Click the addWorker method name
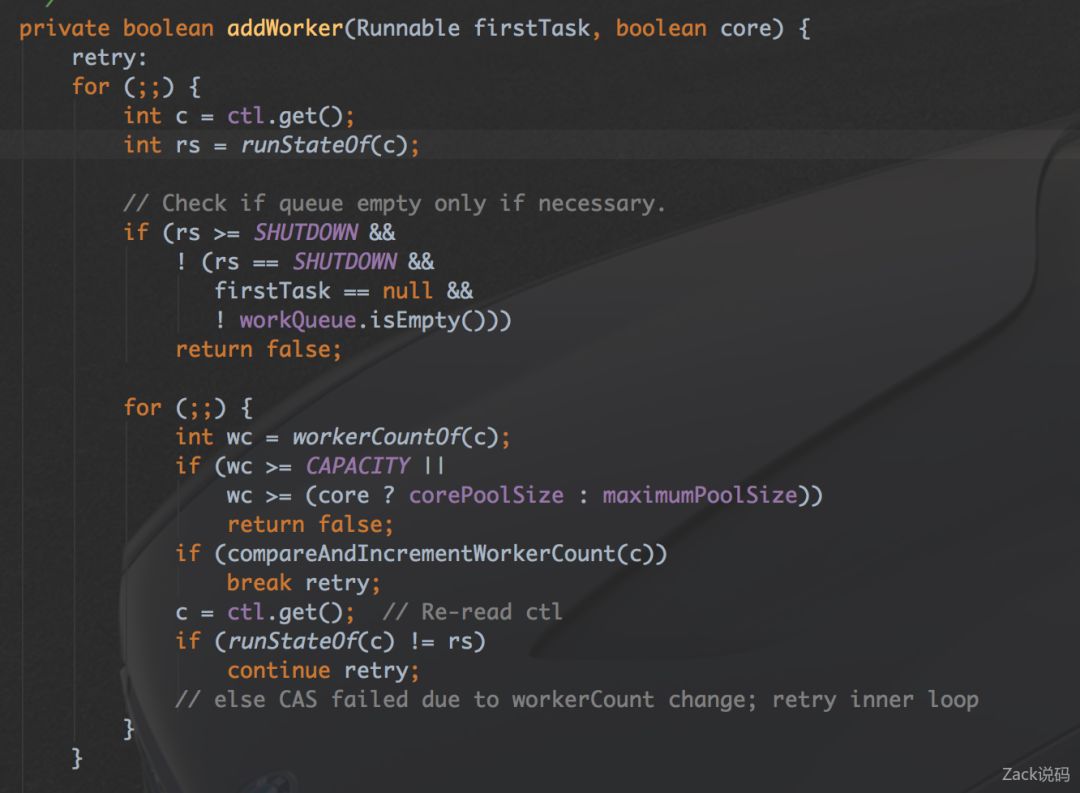The width and height of the screenshot is (1080, 793). [x=284, y=28]
